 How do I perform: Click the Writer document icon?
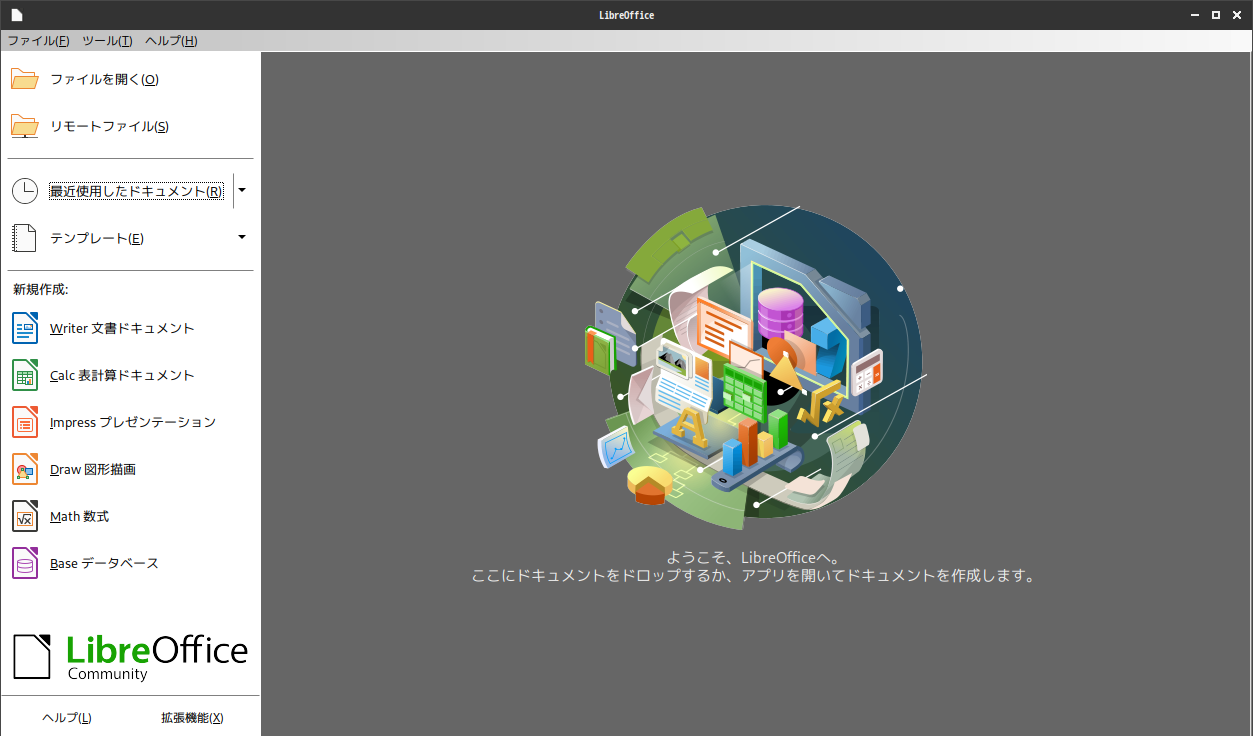click(25, 328)
